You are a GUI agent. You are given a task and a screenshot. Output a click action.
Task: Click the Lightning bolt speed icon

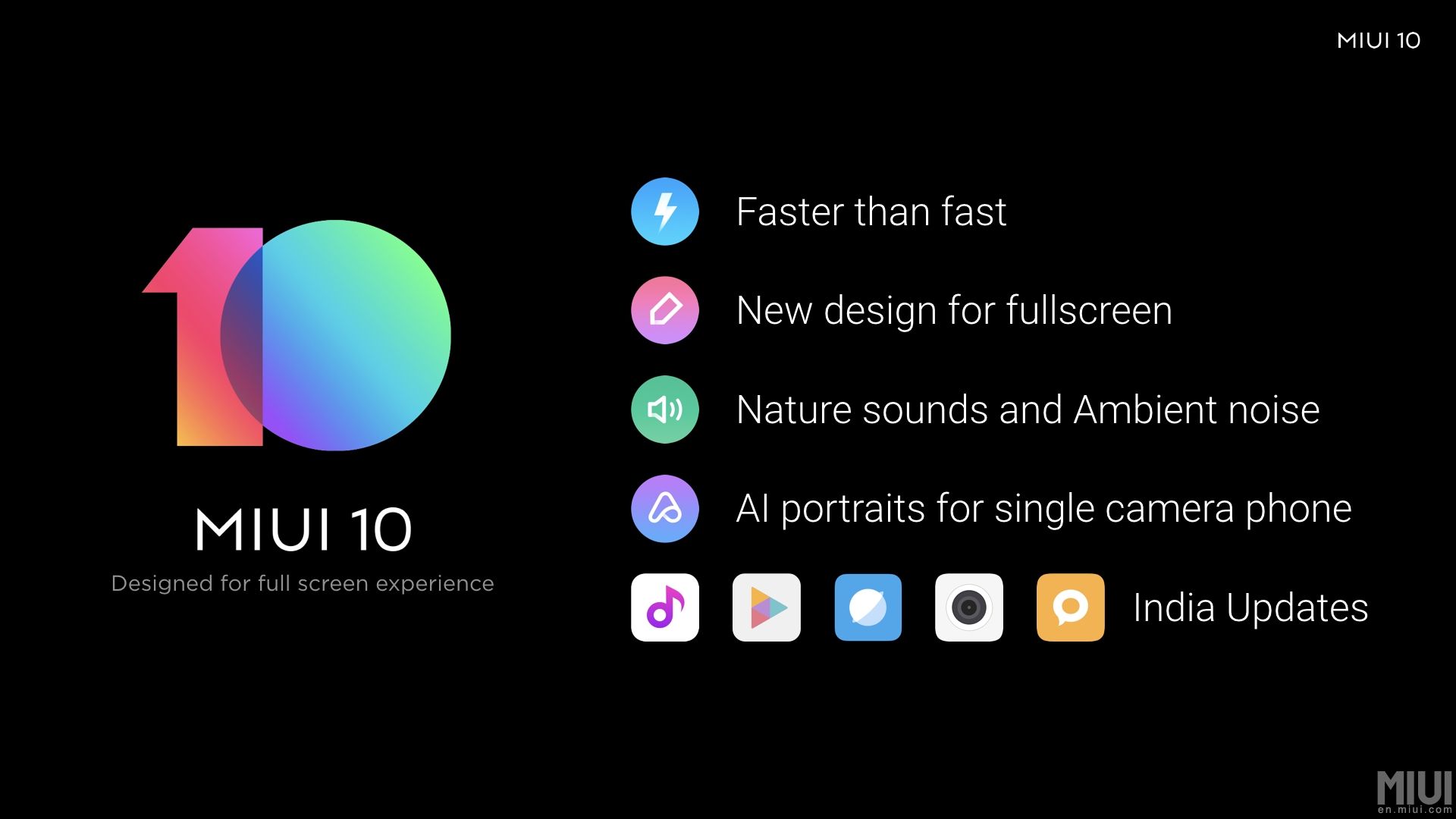point(665,211)
